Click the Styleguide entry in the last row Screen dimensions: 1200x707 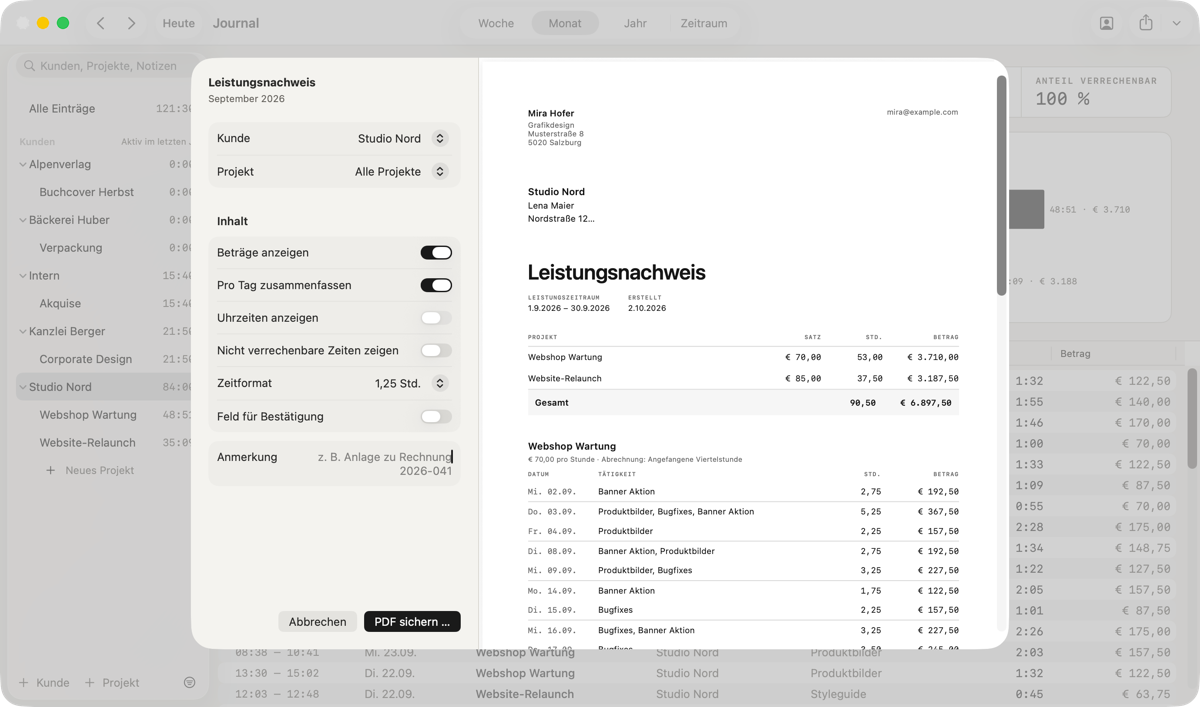click(840, 694)
